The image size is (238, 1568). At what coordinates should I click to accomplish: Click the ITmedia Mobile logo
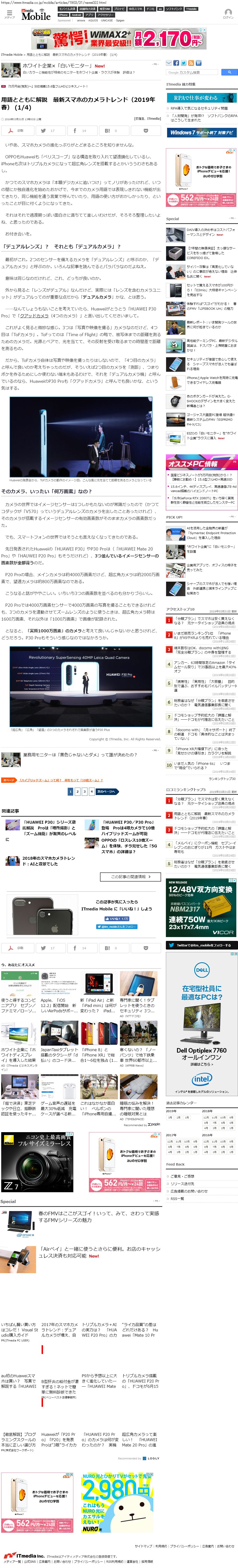35,15
